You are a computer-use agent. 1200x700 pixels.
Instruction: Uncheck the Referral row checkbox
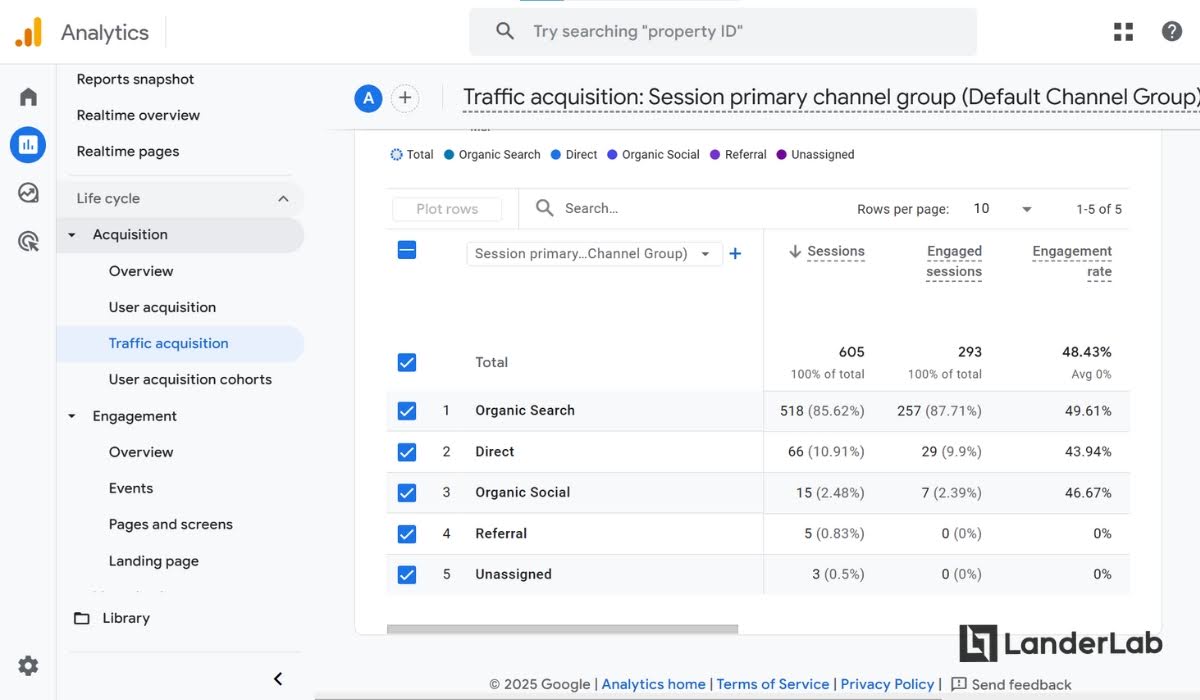407,534
